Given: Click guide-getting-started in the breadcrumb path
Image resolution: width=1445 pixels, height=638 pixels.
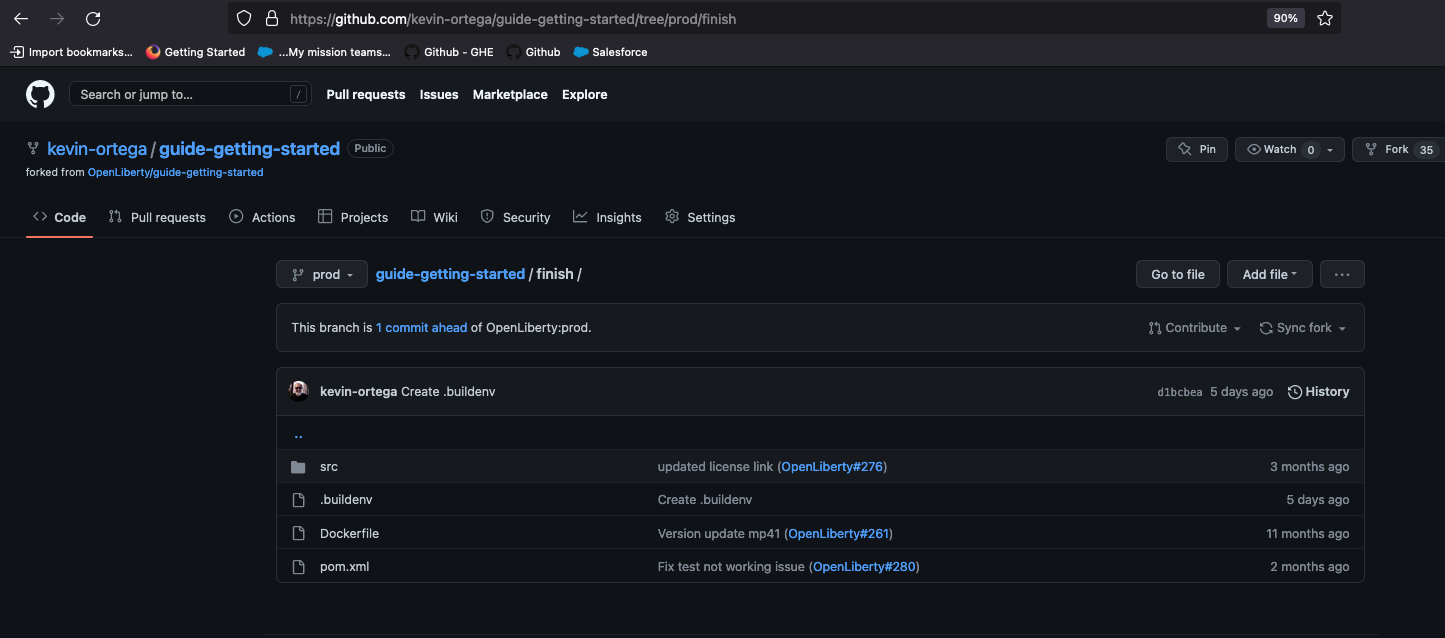Looking at the screenshot, I should [450, 274].
